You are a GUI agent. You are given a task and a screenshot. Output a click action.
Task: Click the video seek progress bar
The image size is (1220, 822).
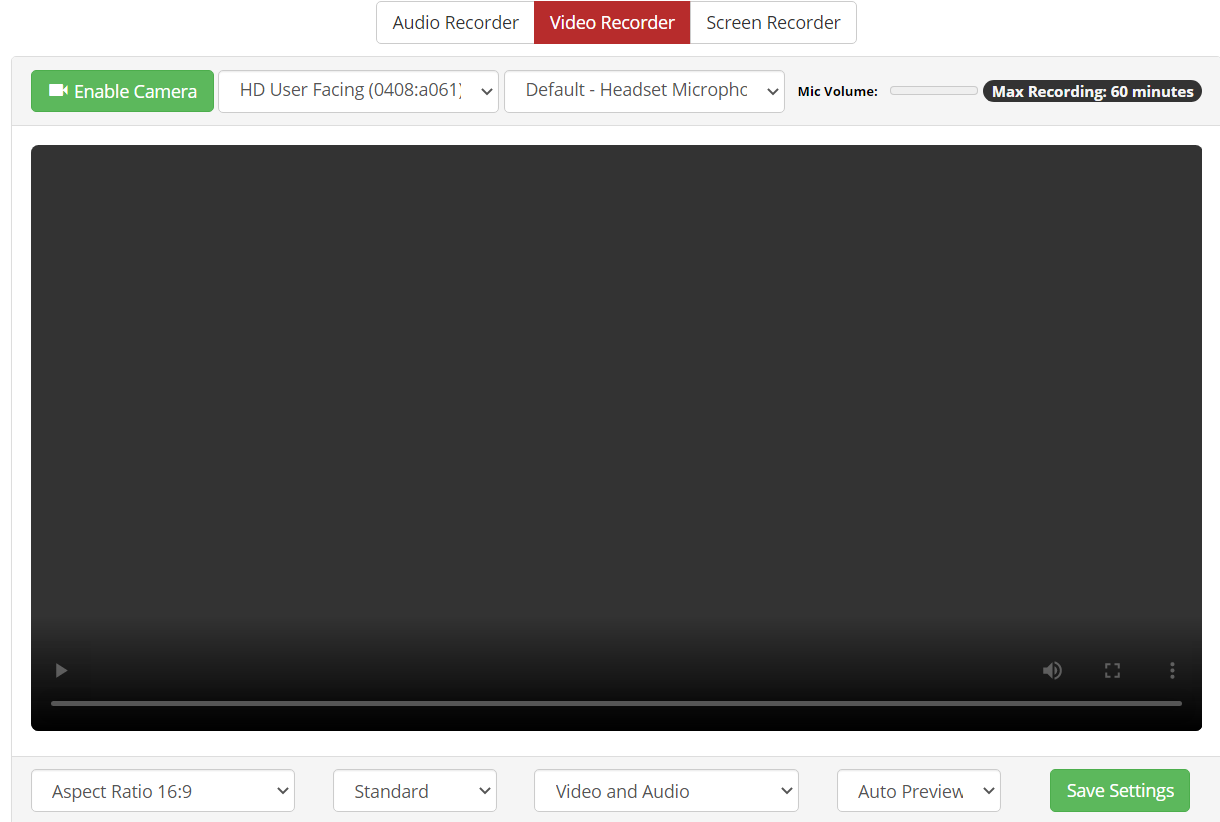[616, 704]
